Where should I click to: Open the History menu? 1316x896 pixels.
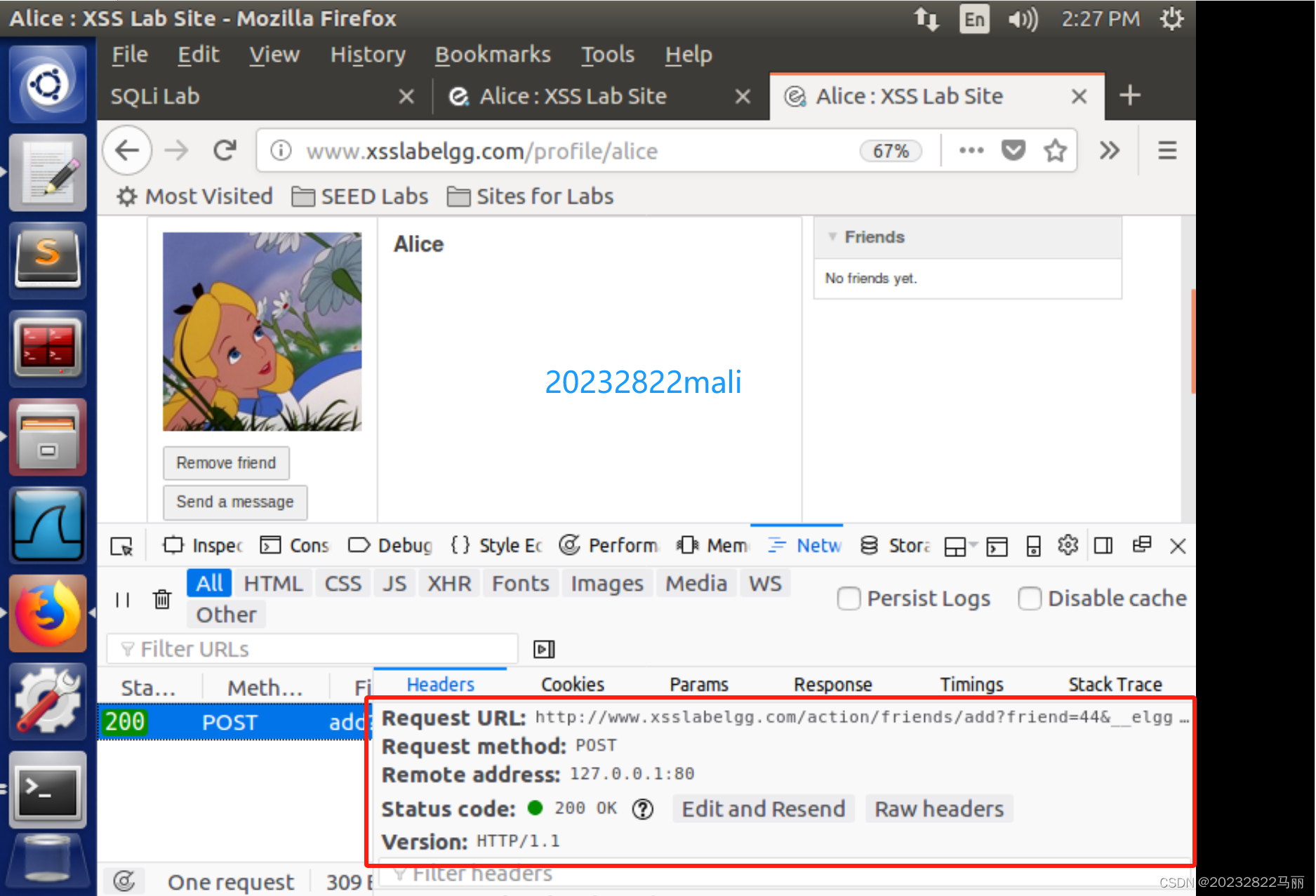[x=368, y=55]
